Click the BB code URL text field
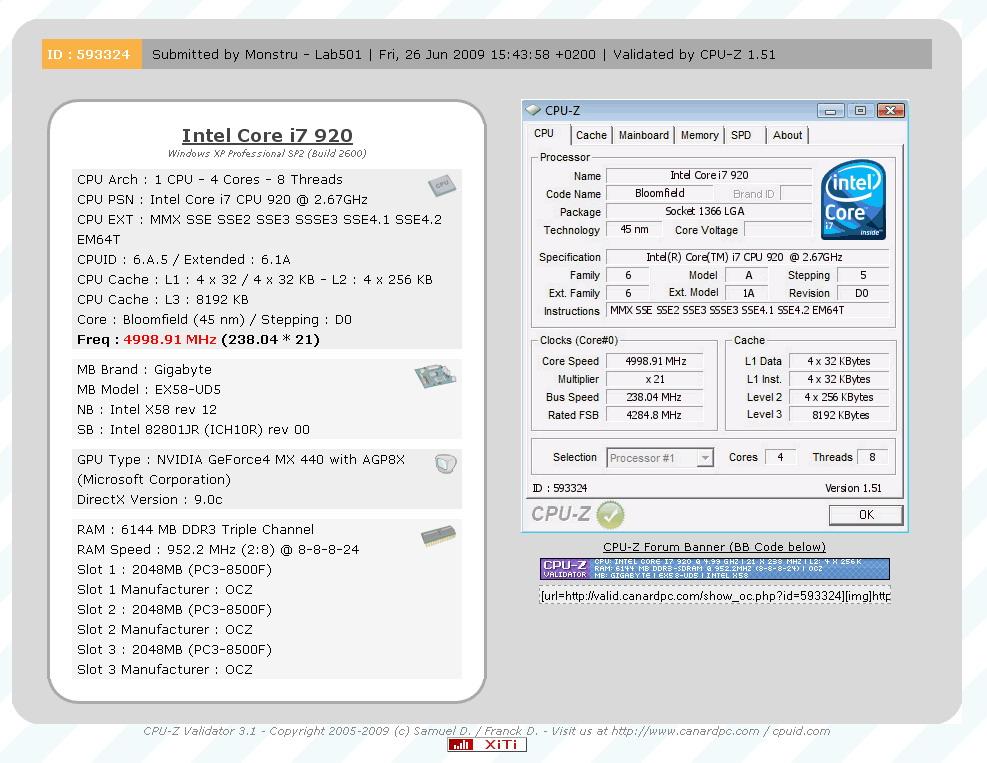Image resolution: width=987 pixels, height=763 pixels. coord(714,596)
